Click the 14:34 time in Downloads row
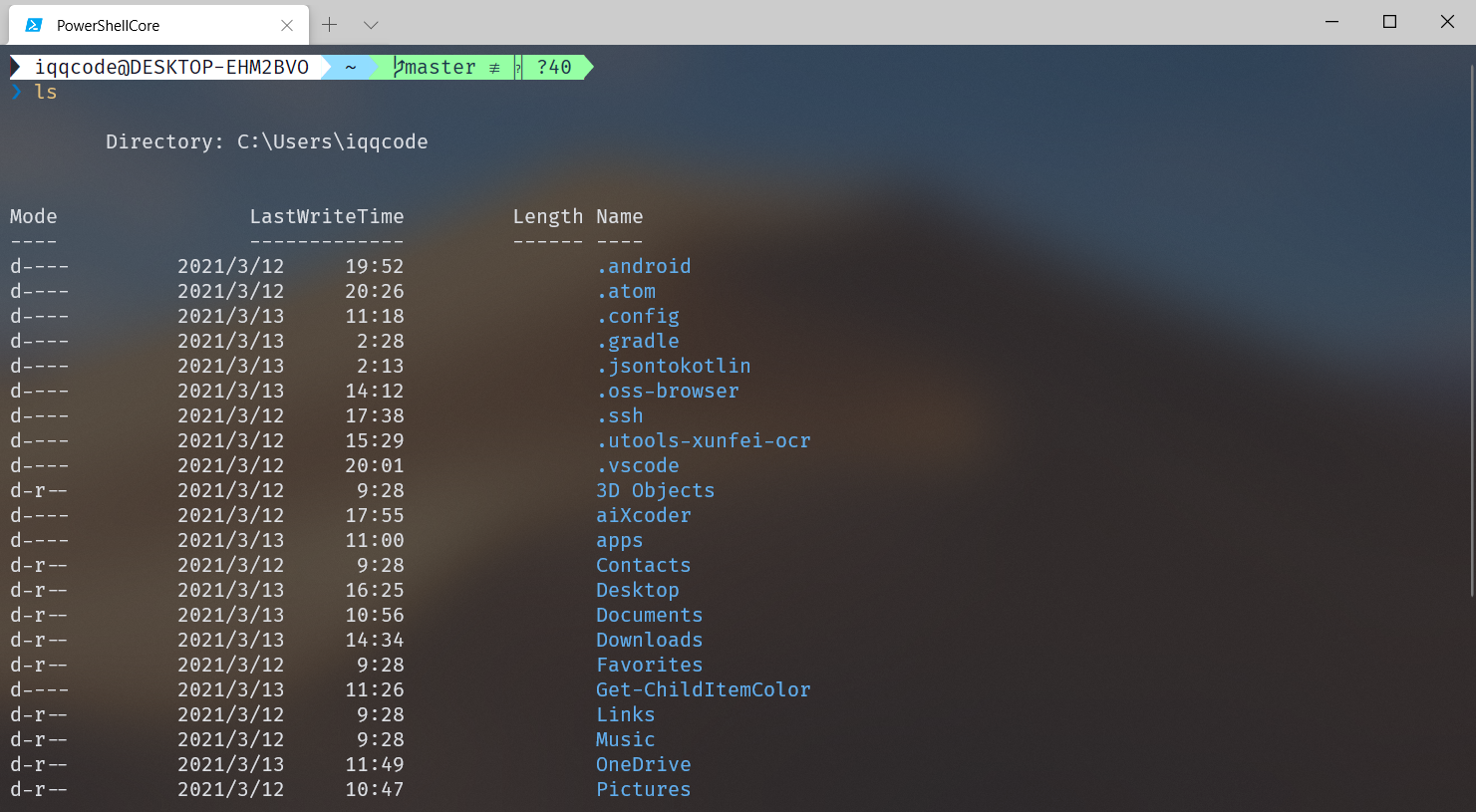This screenshot has width=1476, height=812. point(375,640)
